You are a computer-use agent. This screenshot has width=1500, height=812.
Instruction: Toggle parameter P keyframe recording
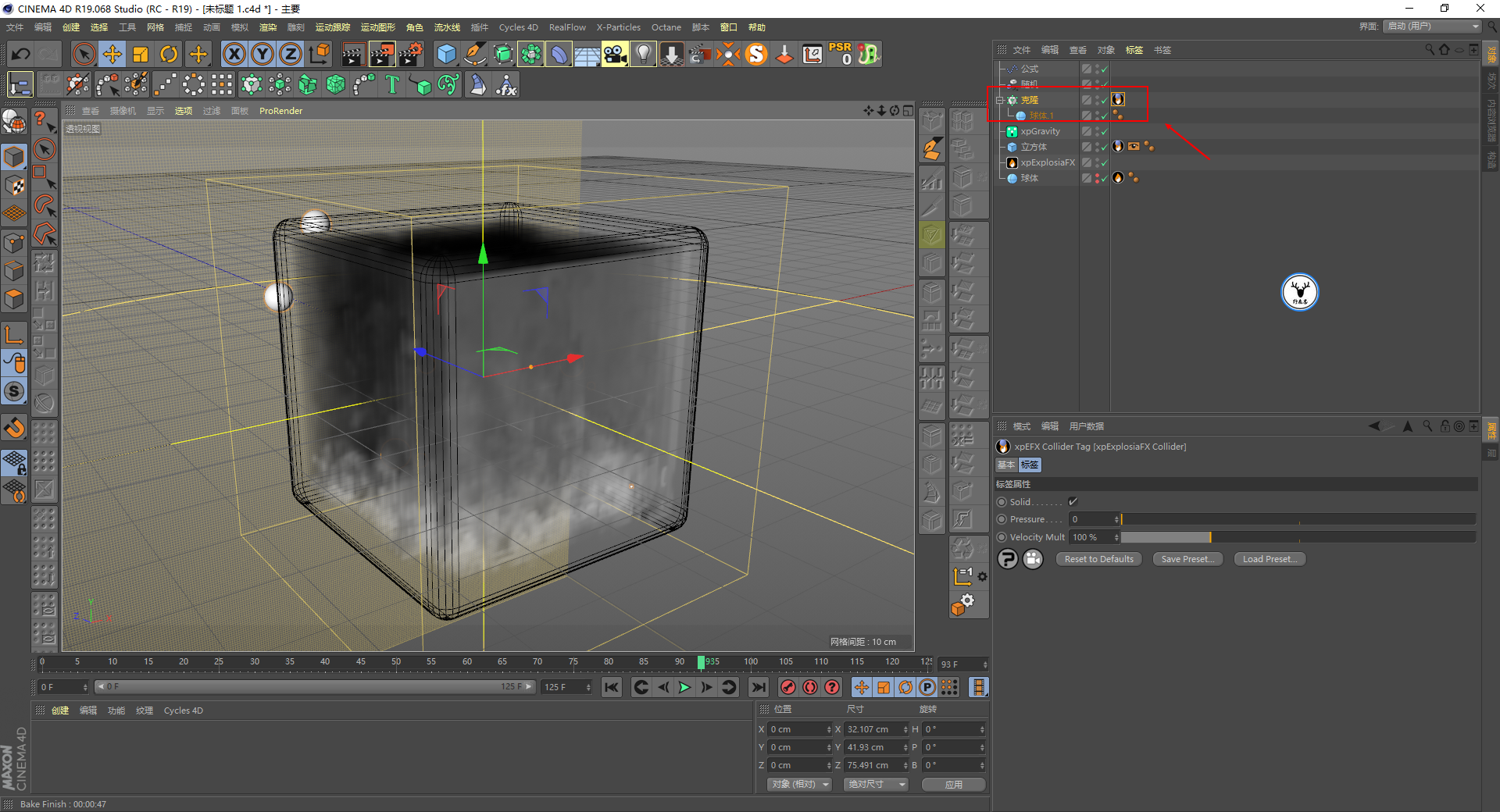pyautogui.click(x=927, y=687)
